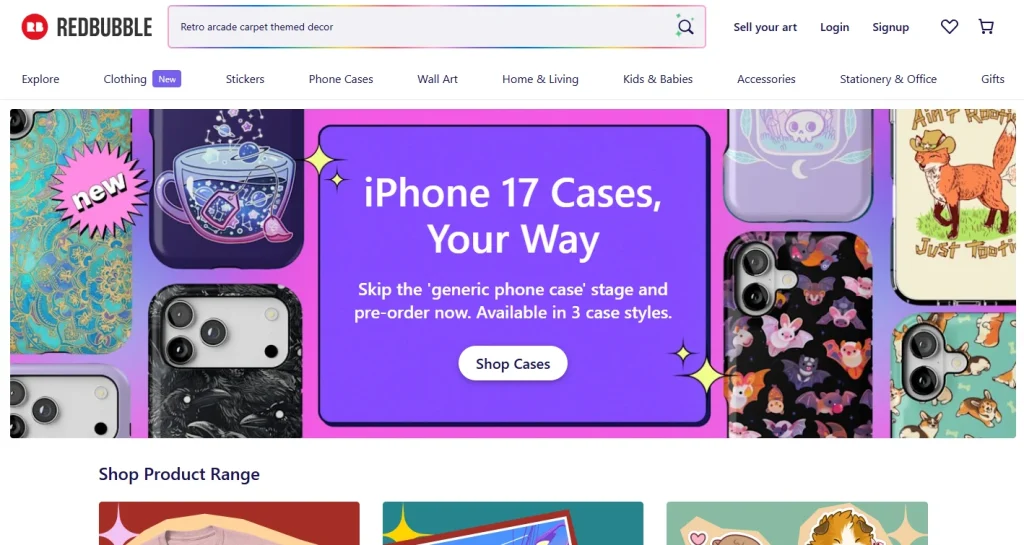1024x545 pixels.
Task: Click the 'New' badge beside Clothing
Action: pos(167,79)
